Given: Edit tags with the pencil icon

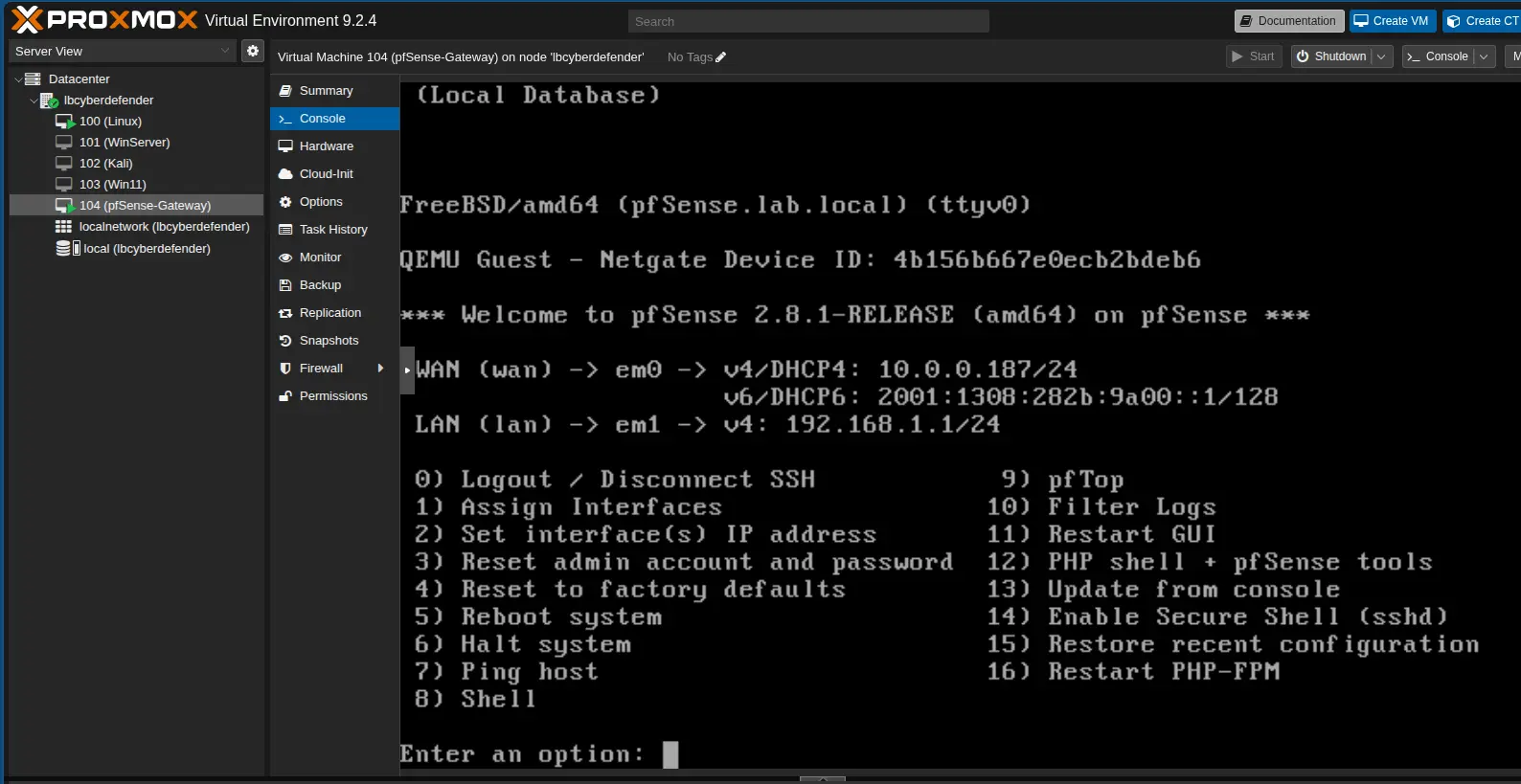Looking at the screenshot, I should point(721,57).
